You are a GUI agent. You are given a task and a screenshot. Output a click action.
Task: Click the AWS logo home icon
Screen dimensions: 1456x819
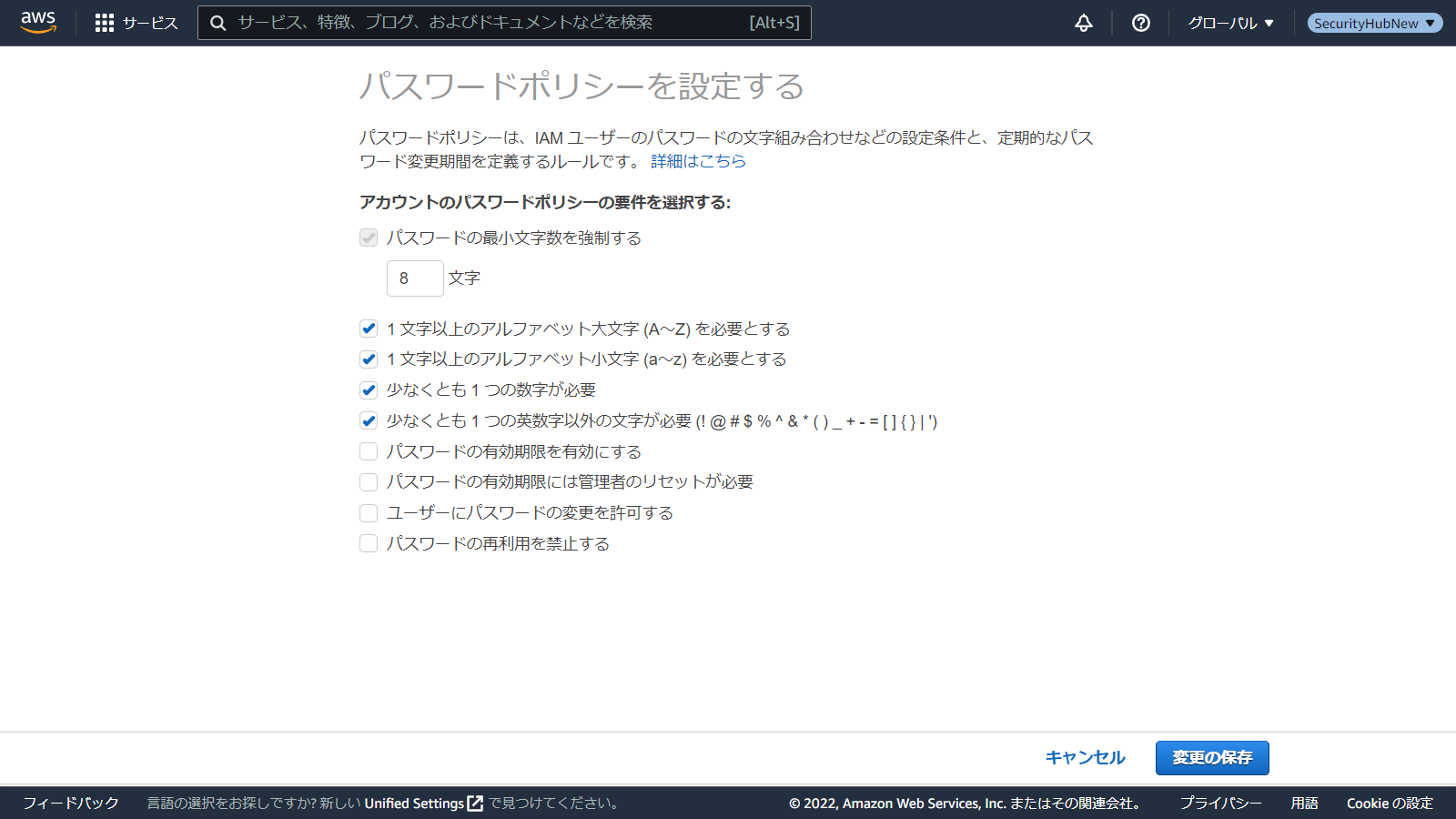click(38, 22)
